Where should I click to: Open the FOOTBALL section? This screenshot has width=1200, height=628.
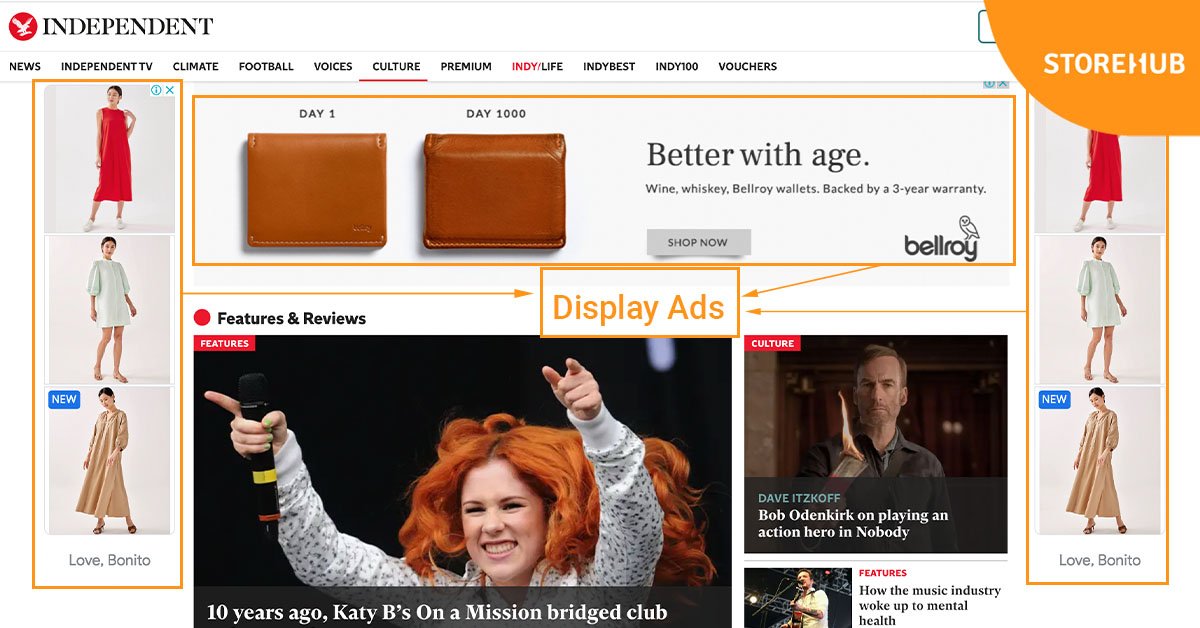266,67
